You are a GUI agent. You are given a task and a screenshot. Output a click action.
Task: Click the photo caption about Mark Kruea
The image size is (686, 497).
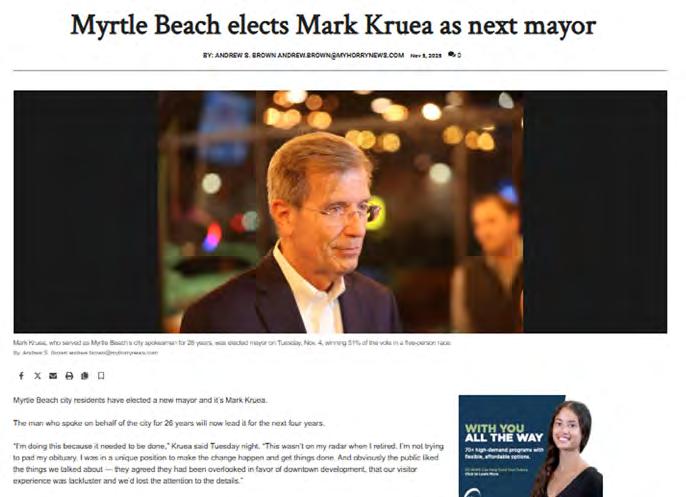pyautogui.click(x=232, y=343)
